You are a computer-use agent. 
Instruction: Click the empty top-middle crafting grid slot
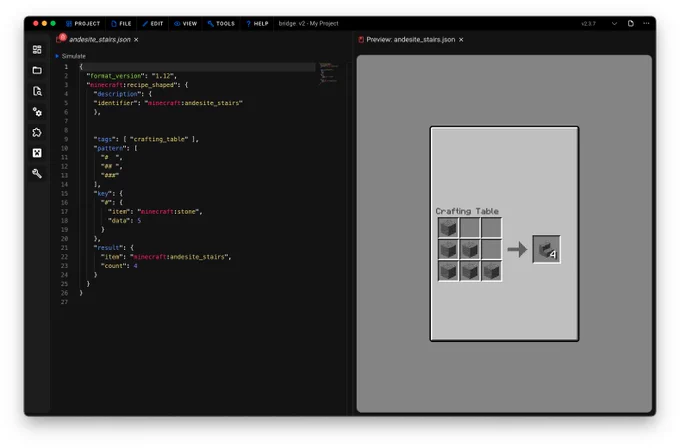(x=470, y=228)
